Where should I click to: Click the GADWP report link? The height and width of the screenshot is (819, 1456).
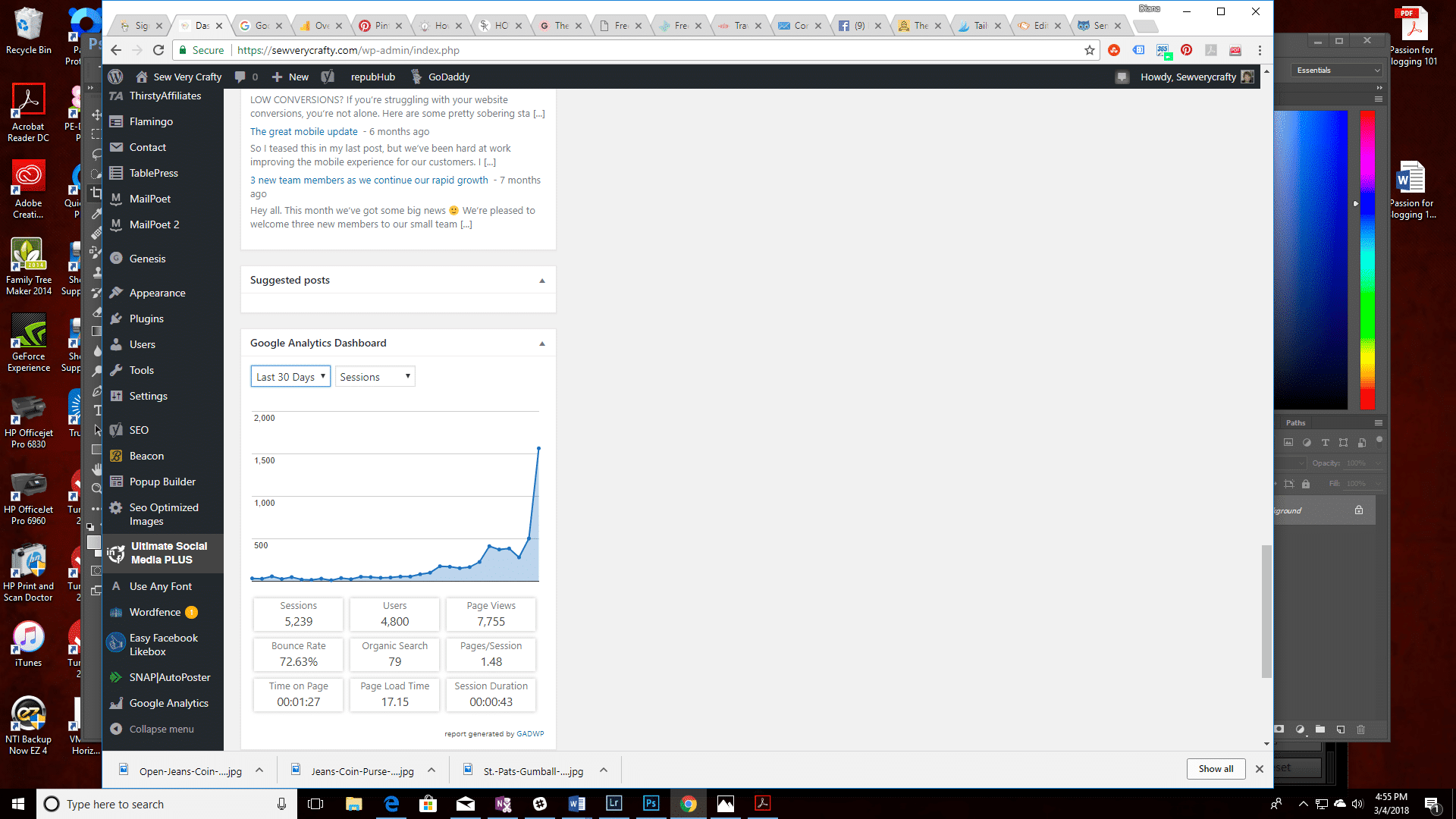[x=530, y=734]
